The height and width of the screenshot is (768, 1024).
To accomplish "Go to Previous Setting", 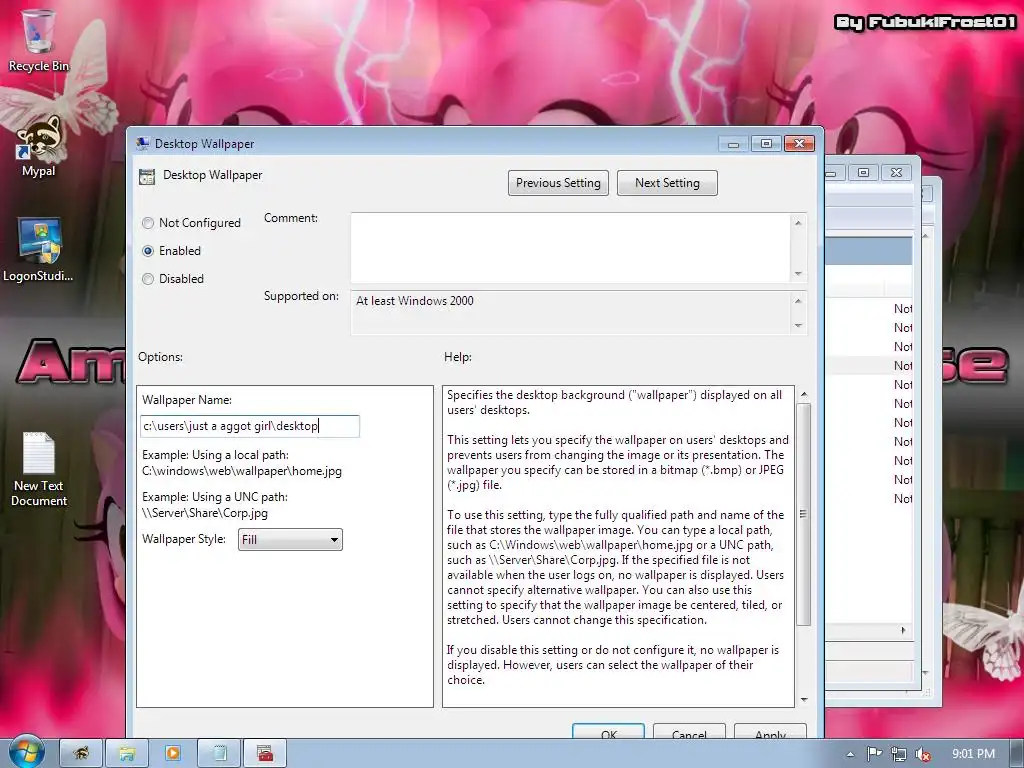I will 558,183.
